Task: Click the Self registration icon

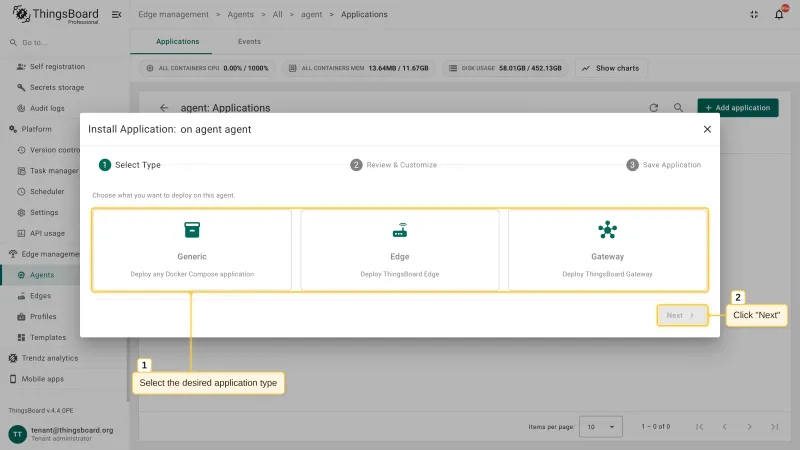Action: 21,66
